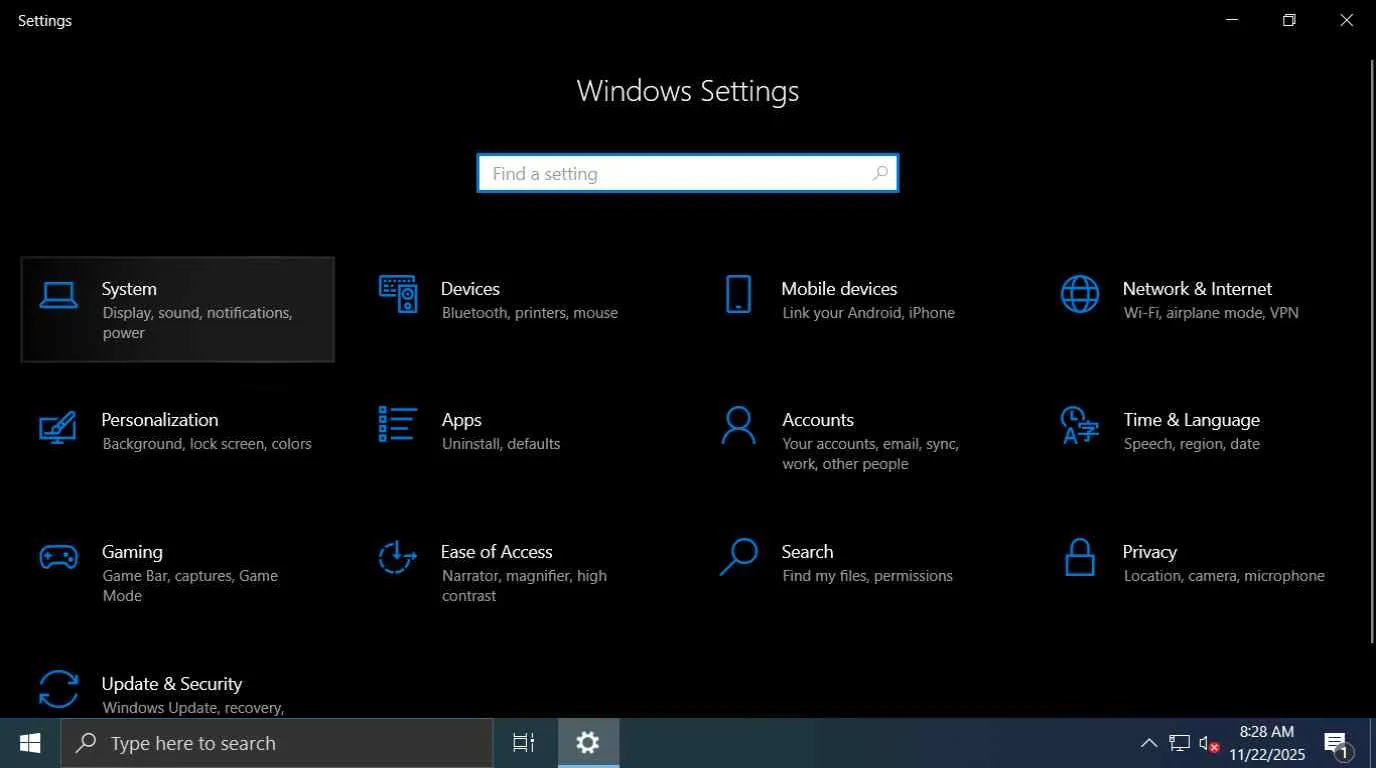Viewport: 1376px width, 768px height.
Task: Open the Windows Start menu
Action: coord(30,743)
